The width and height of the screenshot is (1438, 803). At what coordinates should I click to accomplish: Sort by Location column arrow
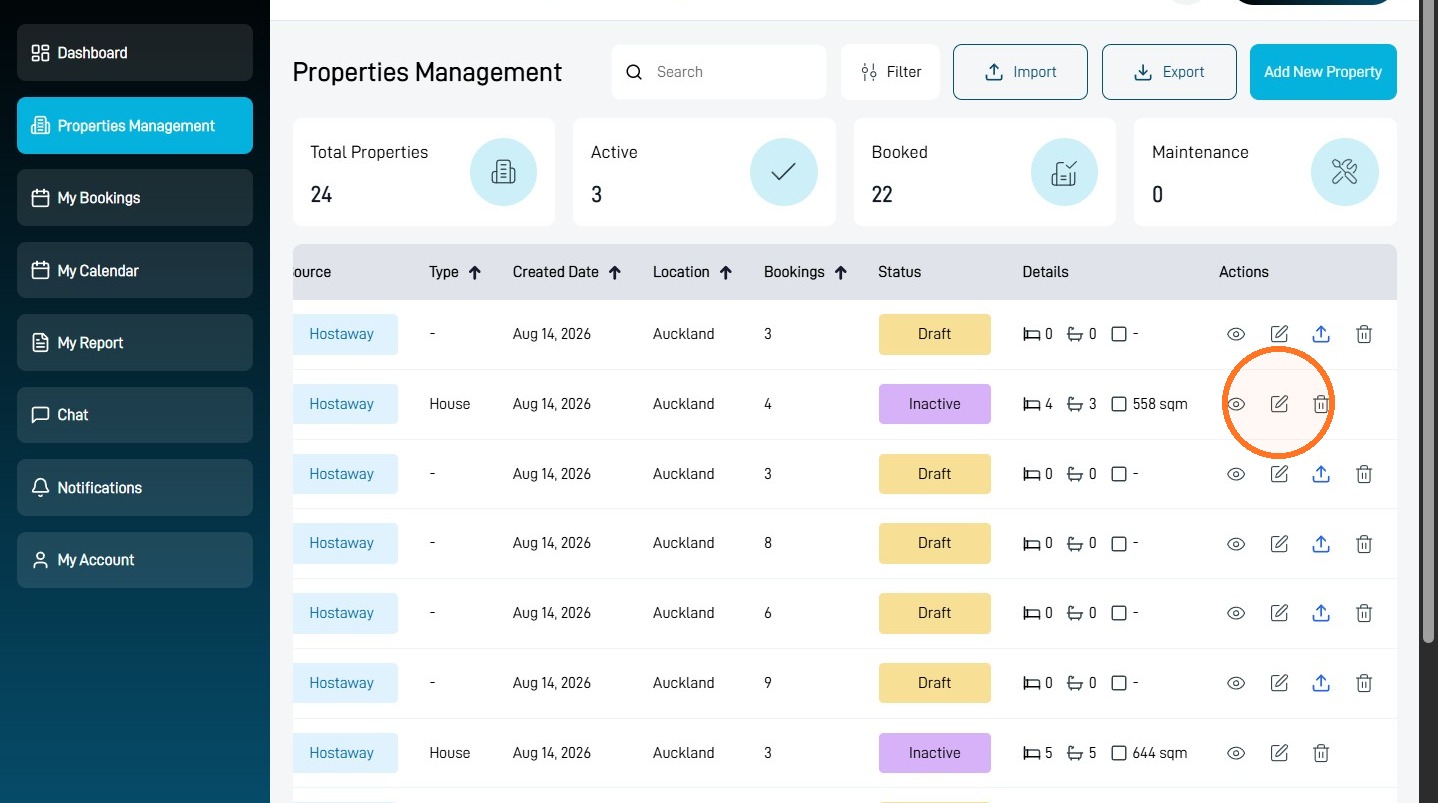(x=726, y=272)
